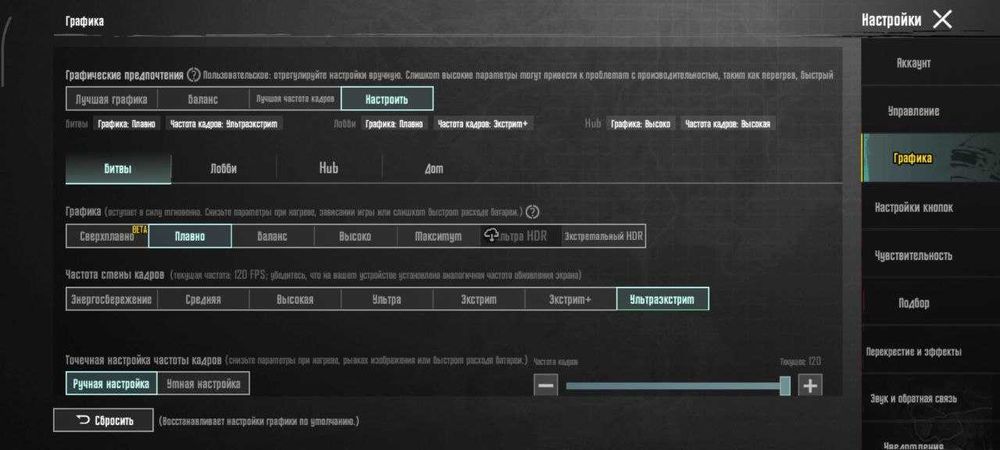Open help icon next to Графические предпочтения
1000x450 pixels.
tap(194, 75)
